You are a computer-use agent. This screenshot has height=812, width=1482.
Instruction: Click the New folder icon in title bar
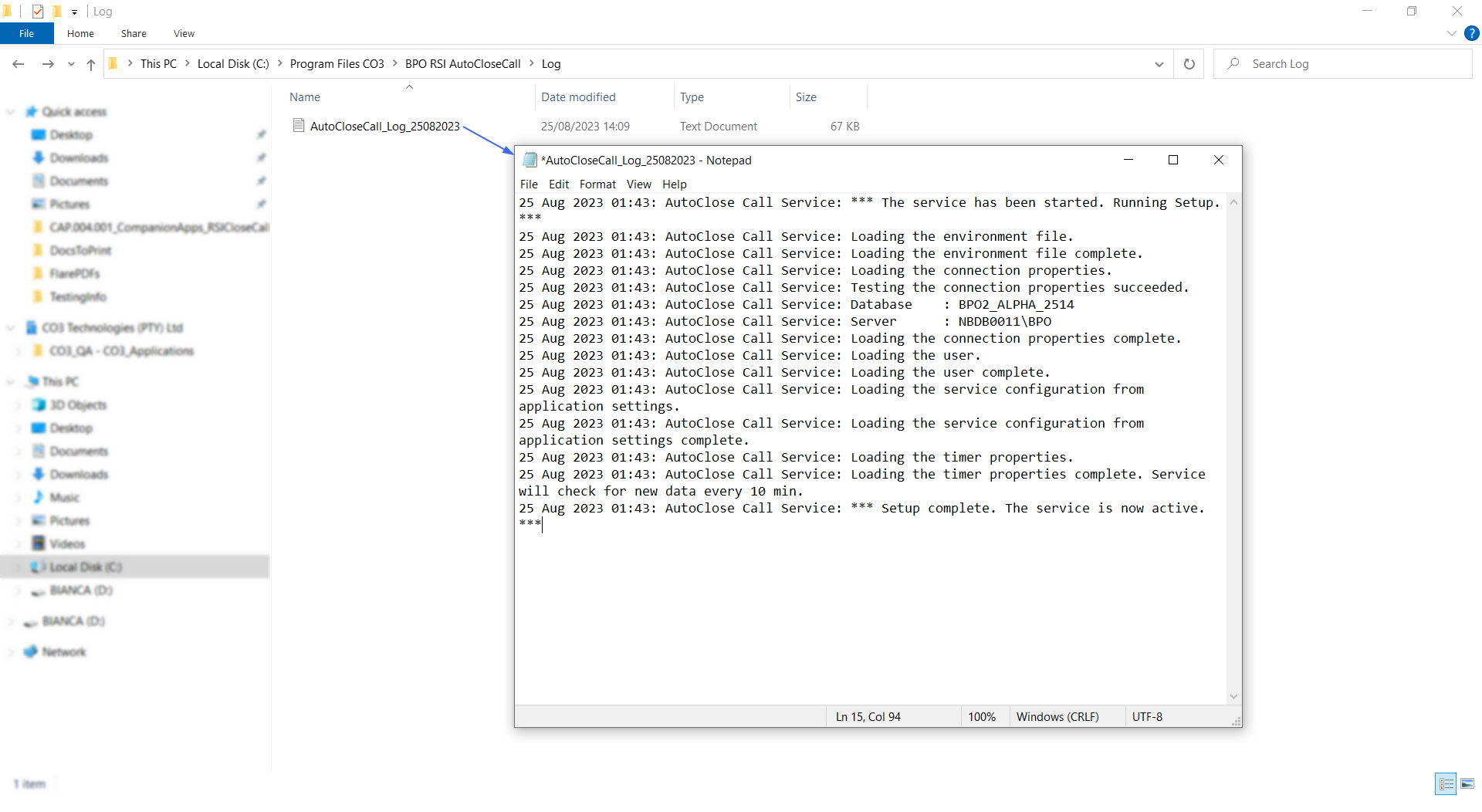(56, 12)
